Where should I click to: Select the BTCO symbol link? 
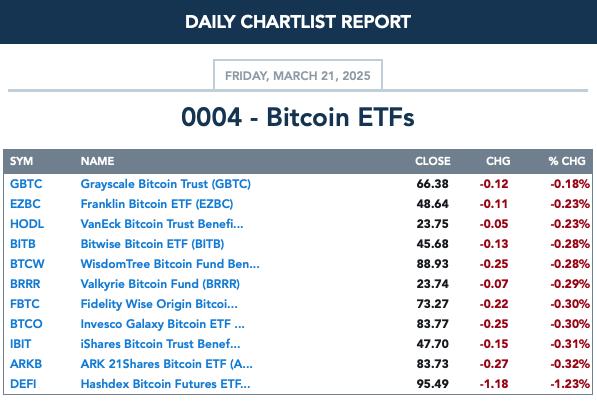tap(26, 324)
